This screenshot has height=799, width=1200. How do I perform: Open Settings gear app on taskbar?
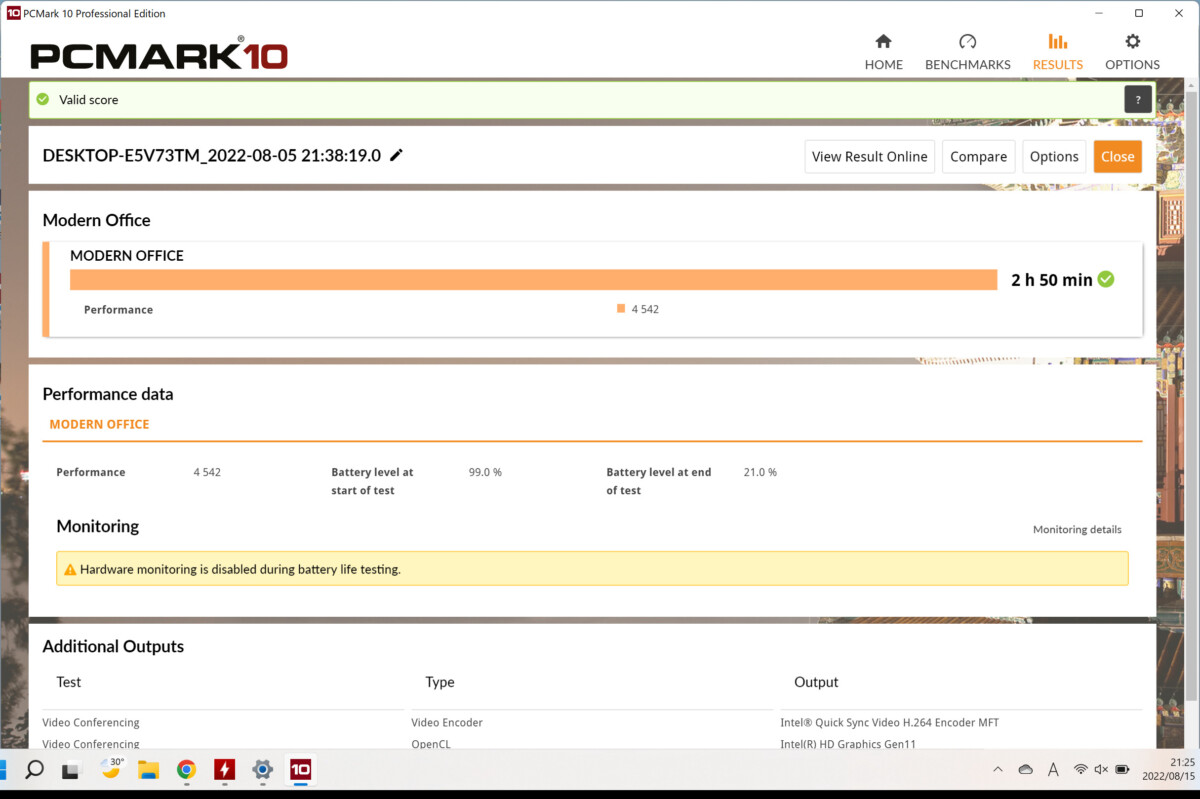click(262, 770)
